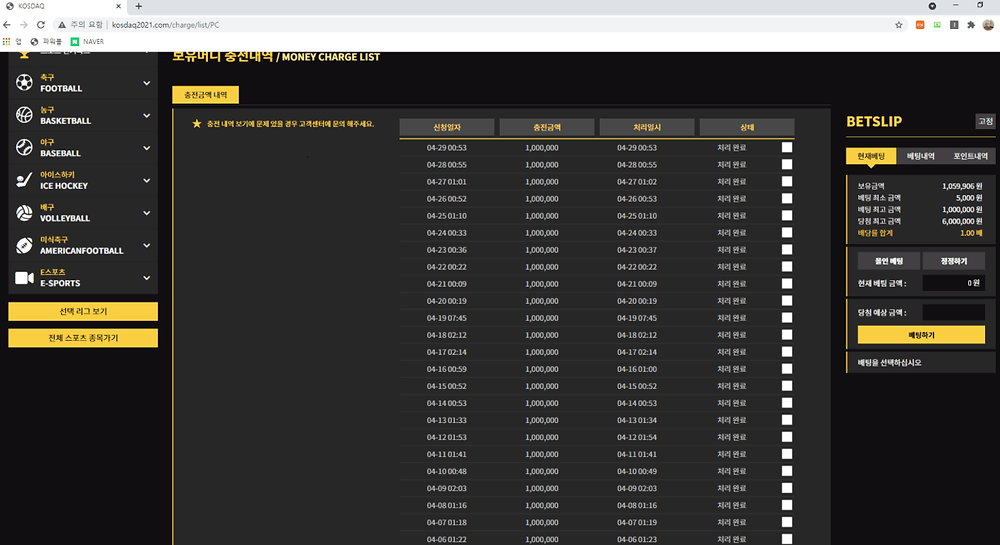Click the Ice Hockey stick icon
This screenshot has width=1000, height=545.
24,180
